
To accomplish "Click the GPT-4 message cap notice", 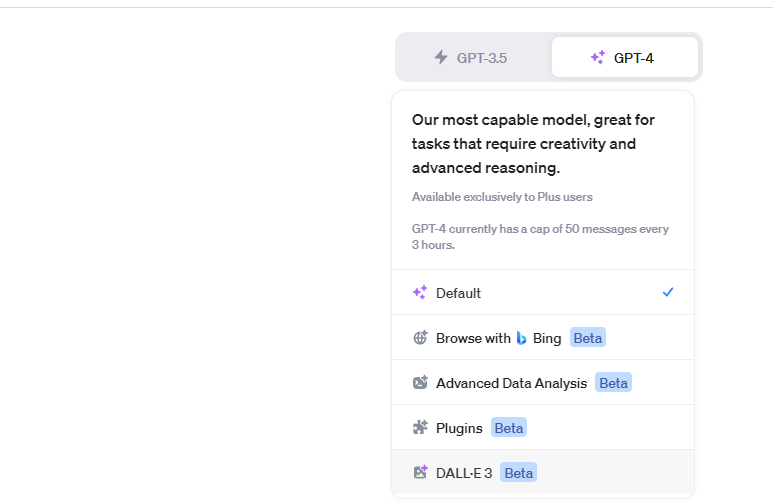I will (x=540, y=237).
